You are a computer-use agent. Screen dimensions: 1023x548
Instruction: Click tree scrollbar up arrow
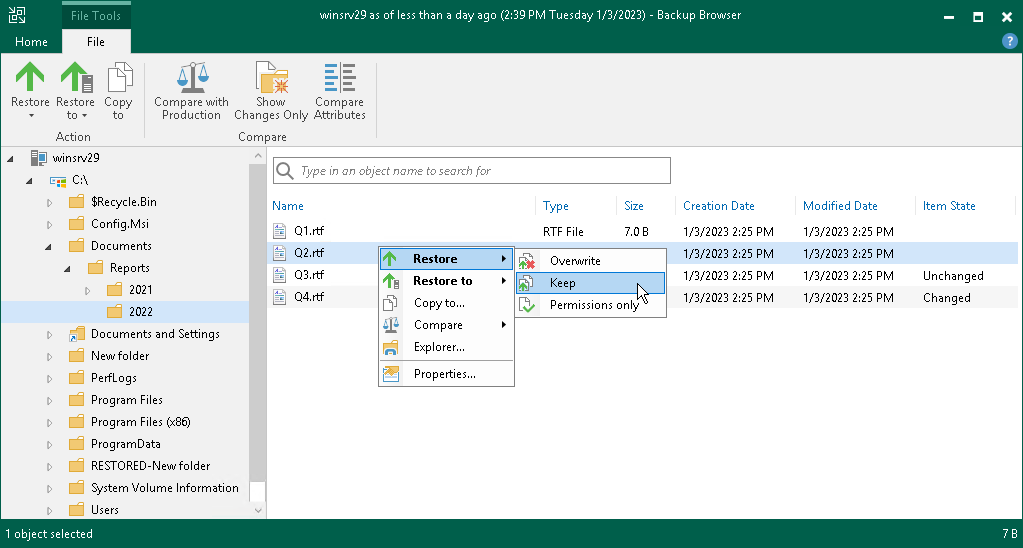[x=258, y=156]
